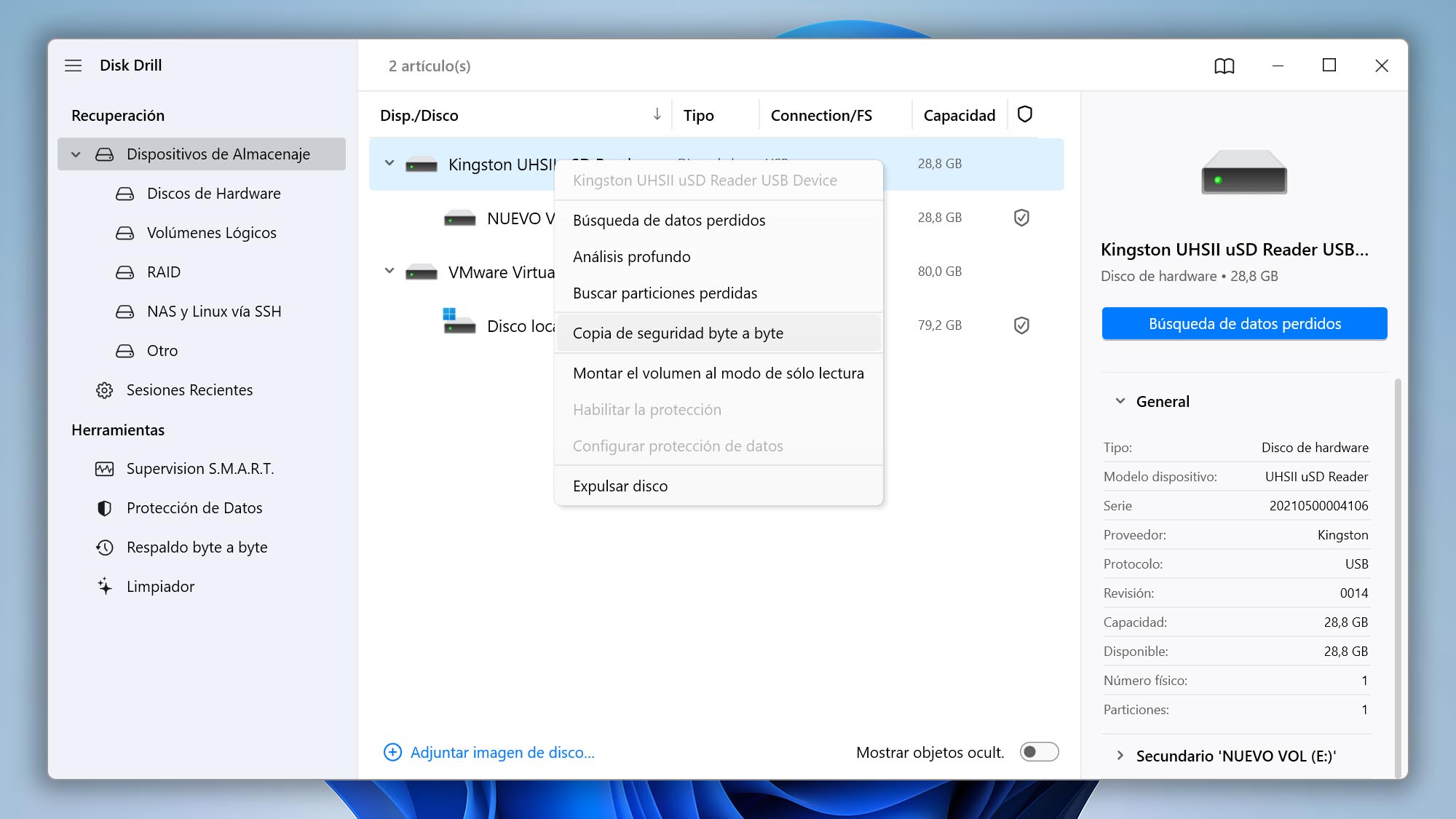Screen dimensions: 1456x819
Task: Click the Volúmenes Lógicos drive icon
Action: click(x=125, y=233)
